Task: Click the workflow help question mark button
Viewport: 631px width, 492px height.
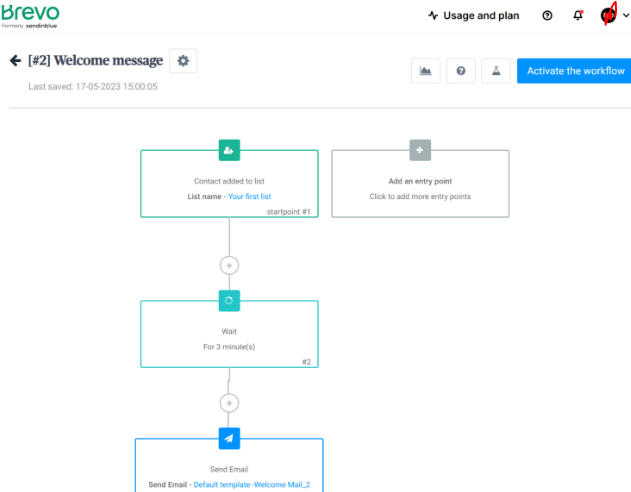Action: pyautogui.click(x=460, y=71)
